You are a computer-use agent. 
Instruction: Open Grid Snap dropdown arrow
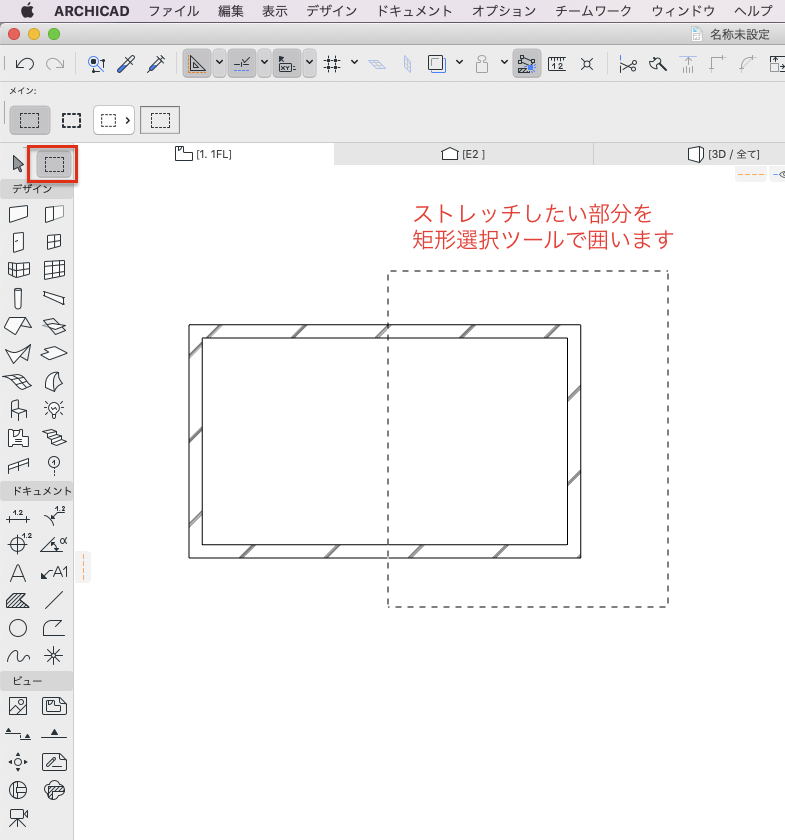pyautogui.click(x=354, y=62)
